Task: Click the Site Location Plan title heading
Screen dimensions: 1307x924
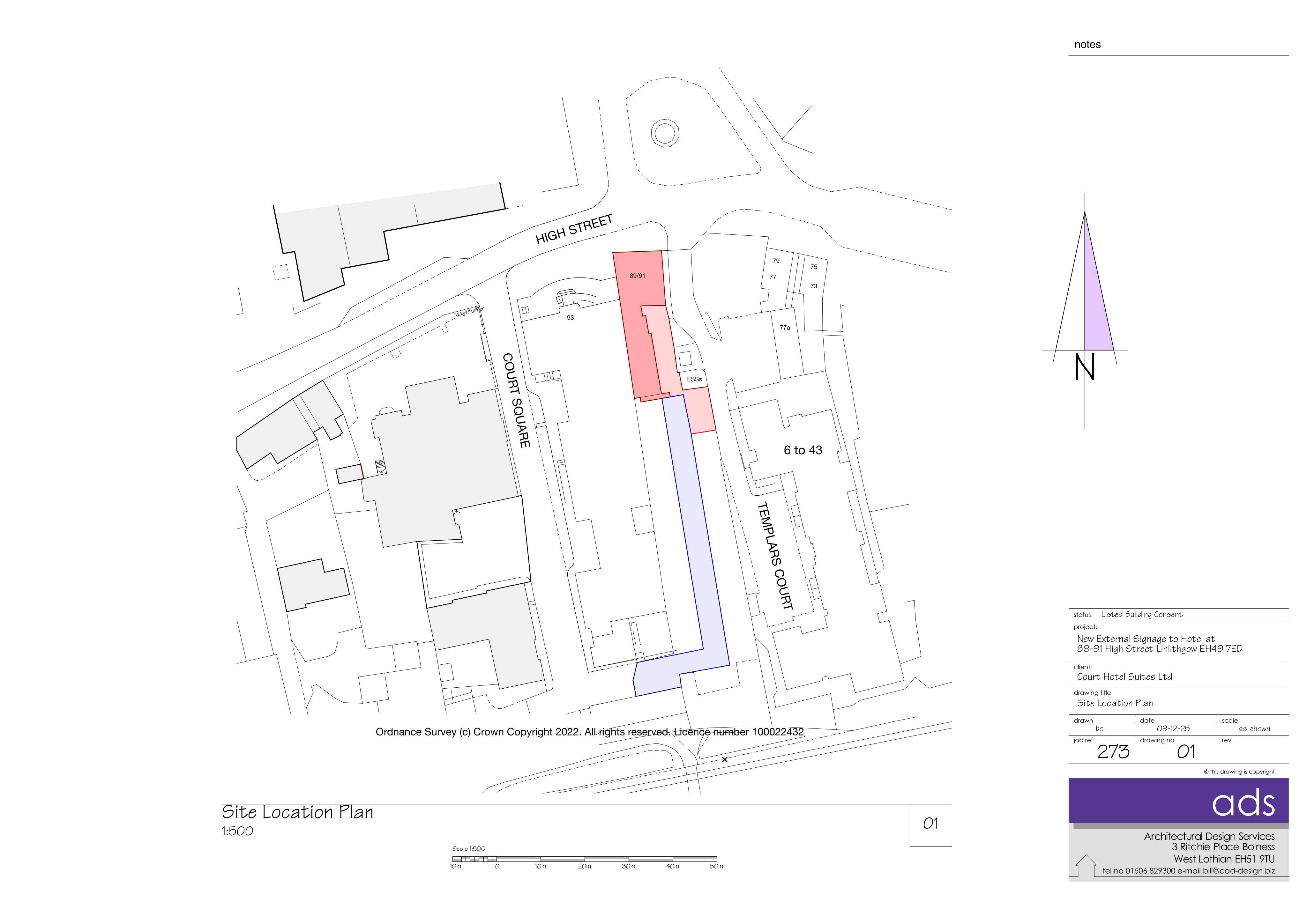Action: click(x=298, y=812)
